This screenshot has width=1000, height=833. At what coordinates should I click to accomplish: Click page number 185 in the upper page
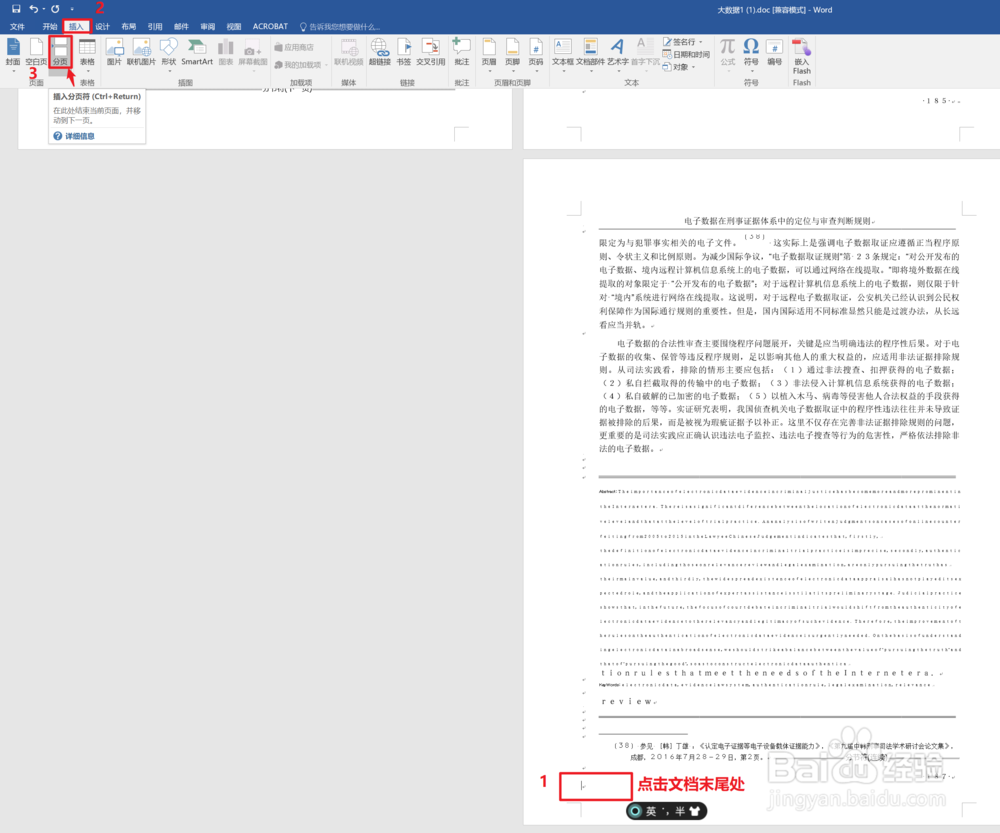(x=937, y=101)
